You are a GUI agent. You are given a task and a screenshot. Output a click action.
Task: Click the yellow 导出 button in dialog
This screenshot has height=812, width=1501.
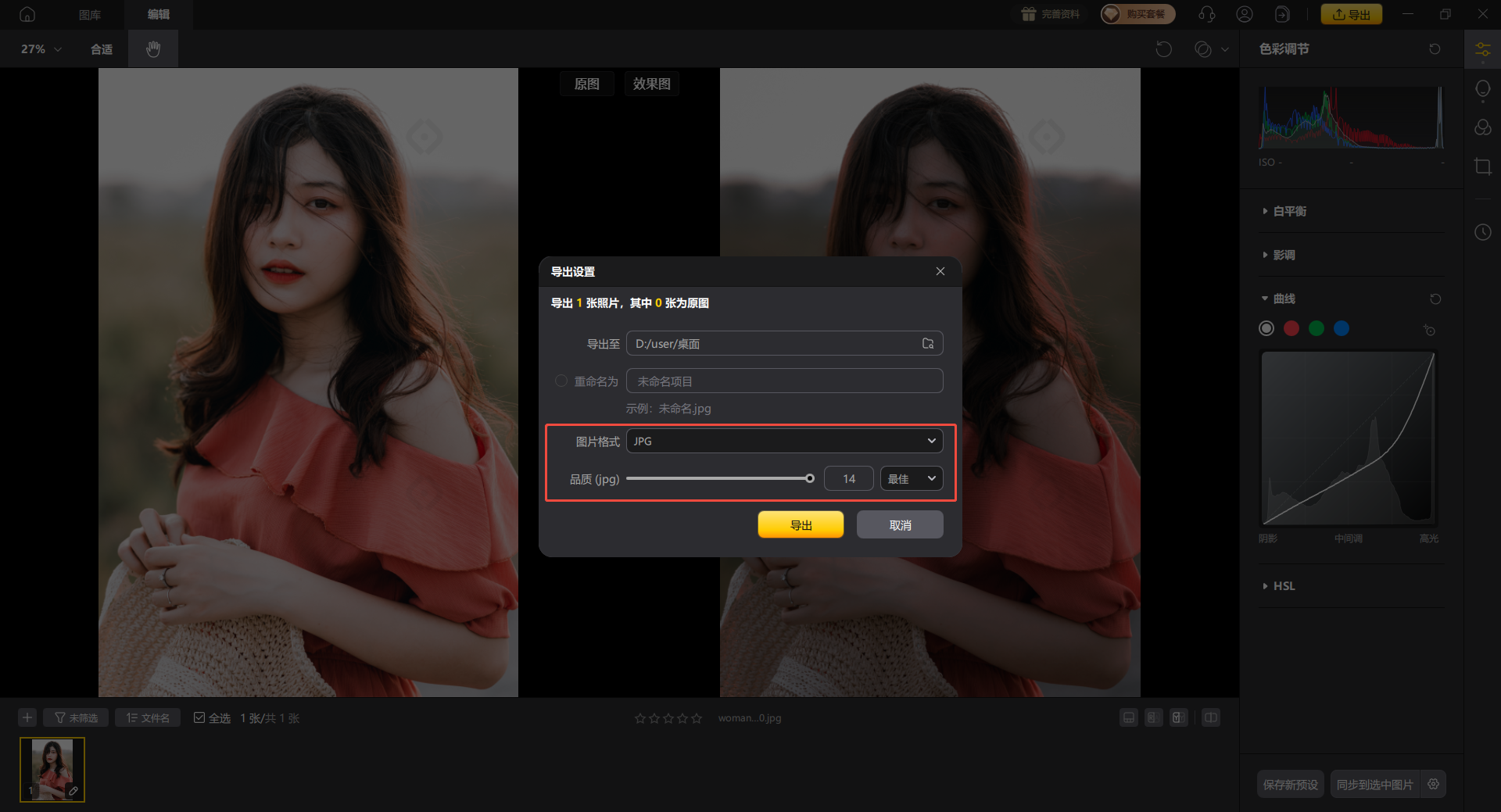click(801, 525)
